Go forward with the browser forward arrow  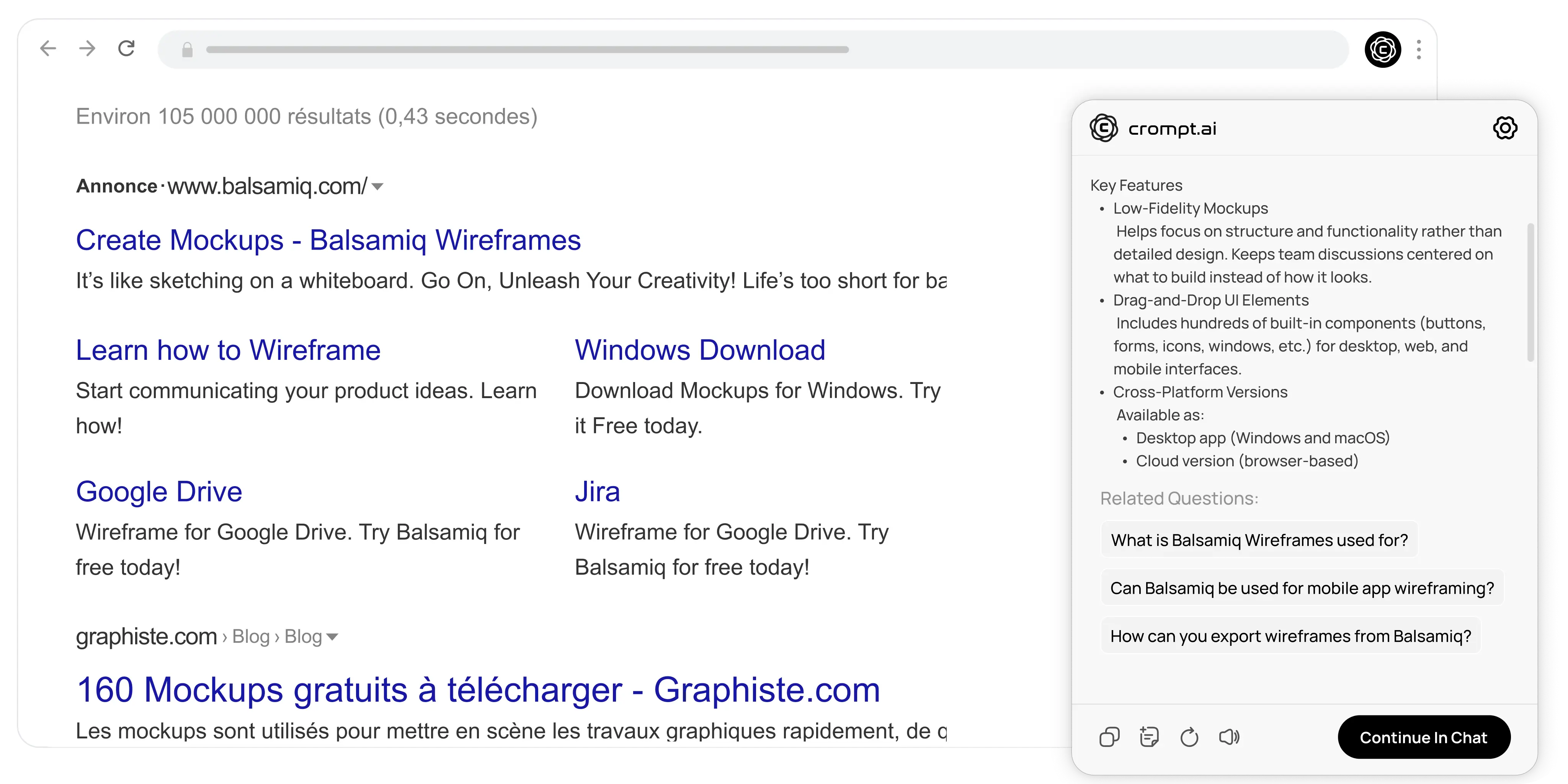(87, 49)
